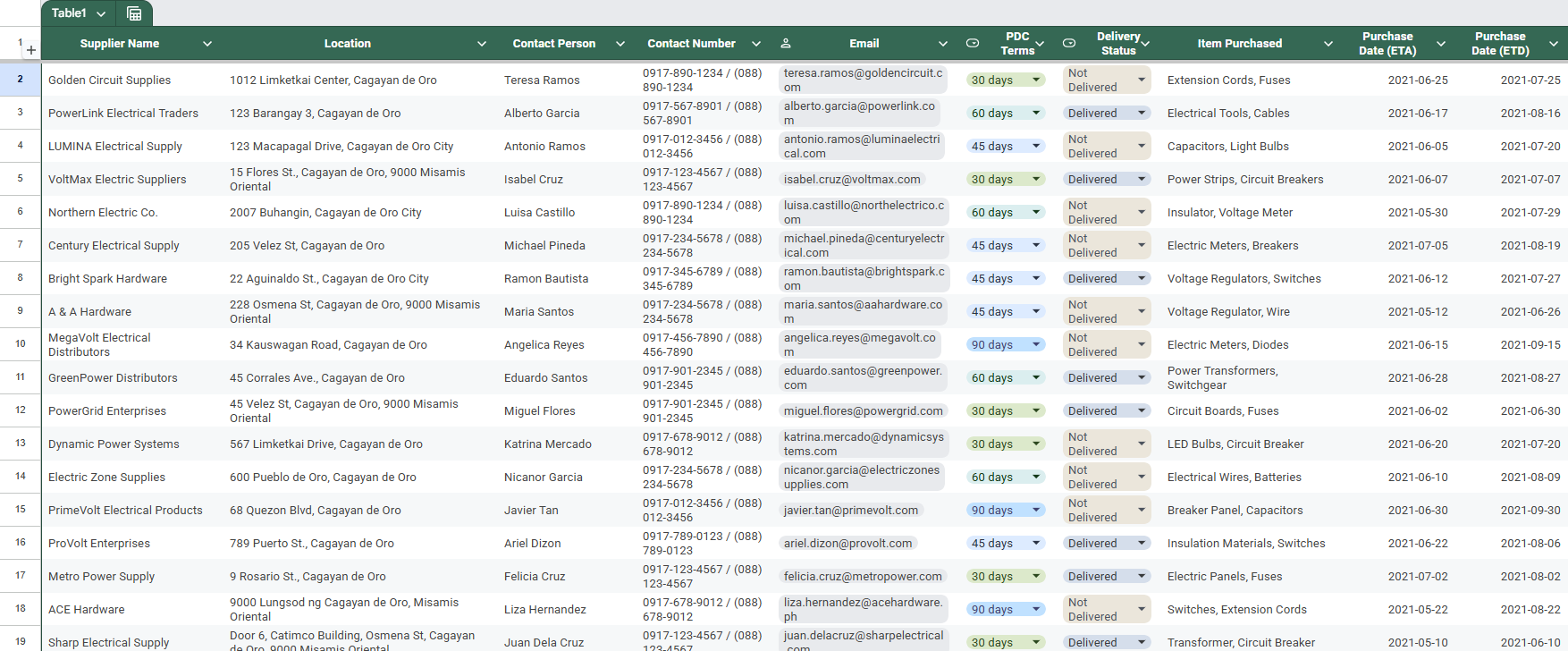Open the Table1 name dropdown arrow
1568x651 pixels.
pos(101,13)
